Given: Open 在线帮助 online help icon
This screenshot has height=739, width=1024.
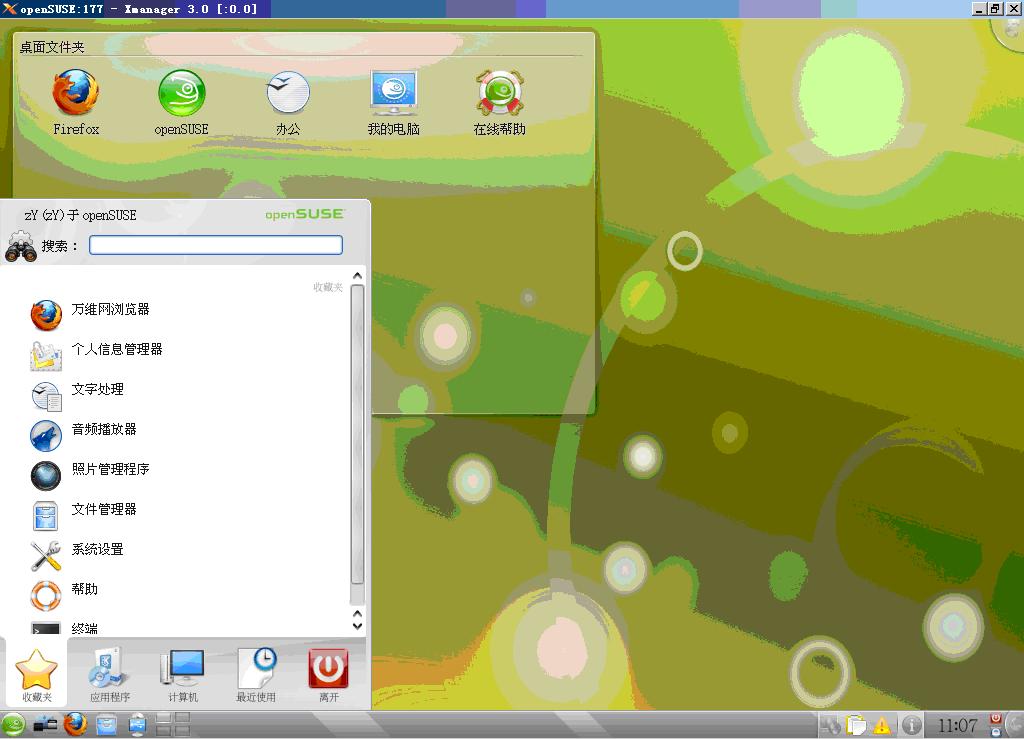Looking at the screenshot, I should 500,102.
